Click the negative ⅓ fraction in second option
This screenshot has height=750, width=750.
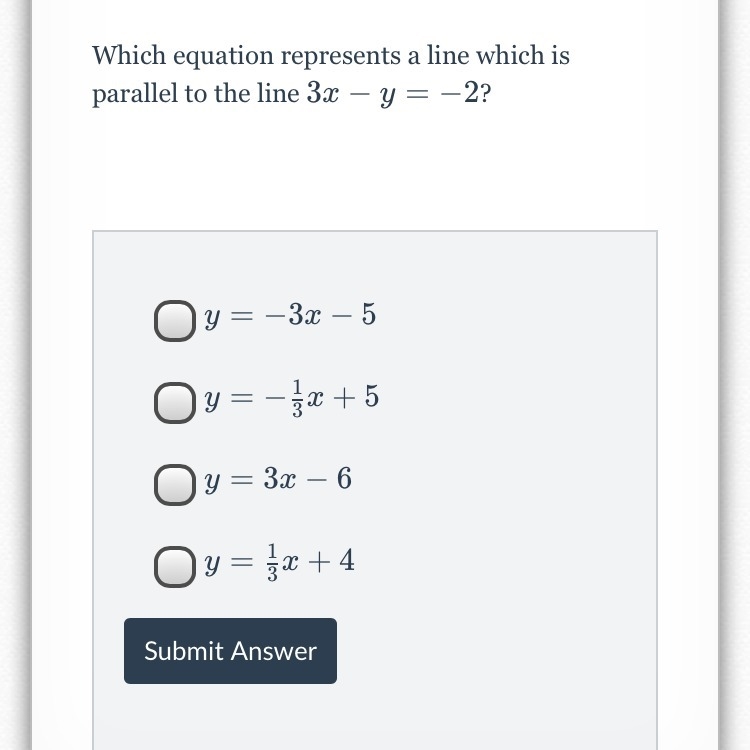(x=285, y=398)
